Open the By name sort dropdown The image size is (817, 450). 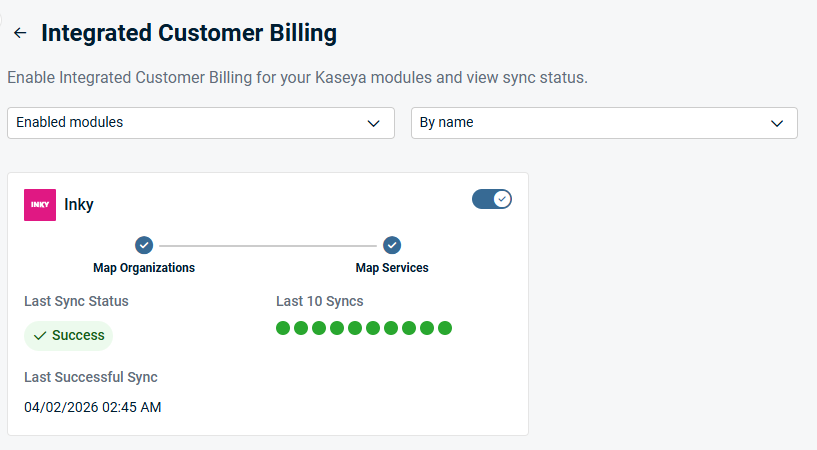click(x=603, y=123)
